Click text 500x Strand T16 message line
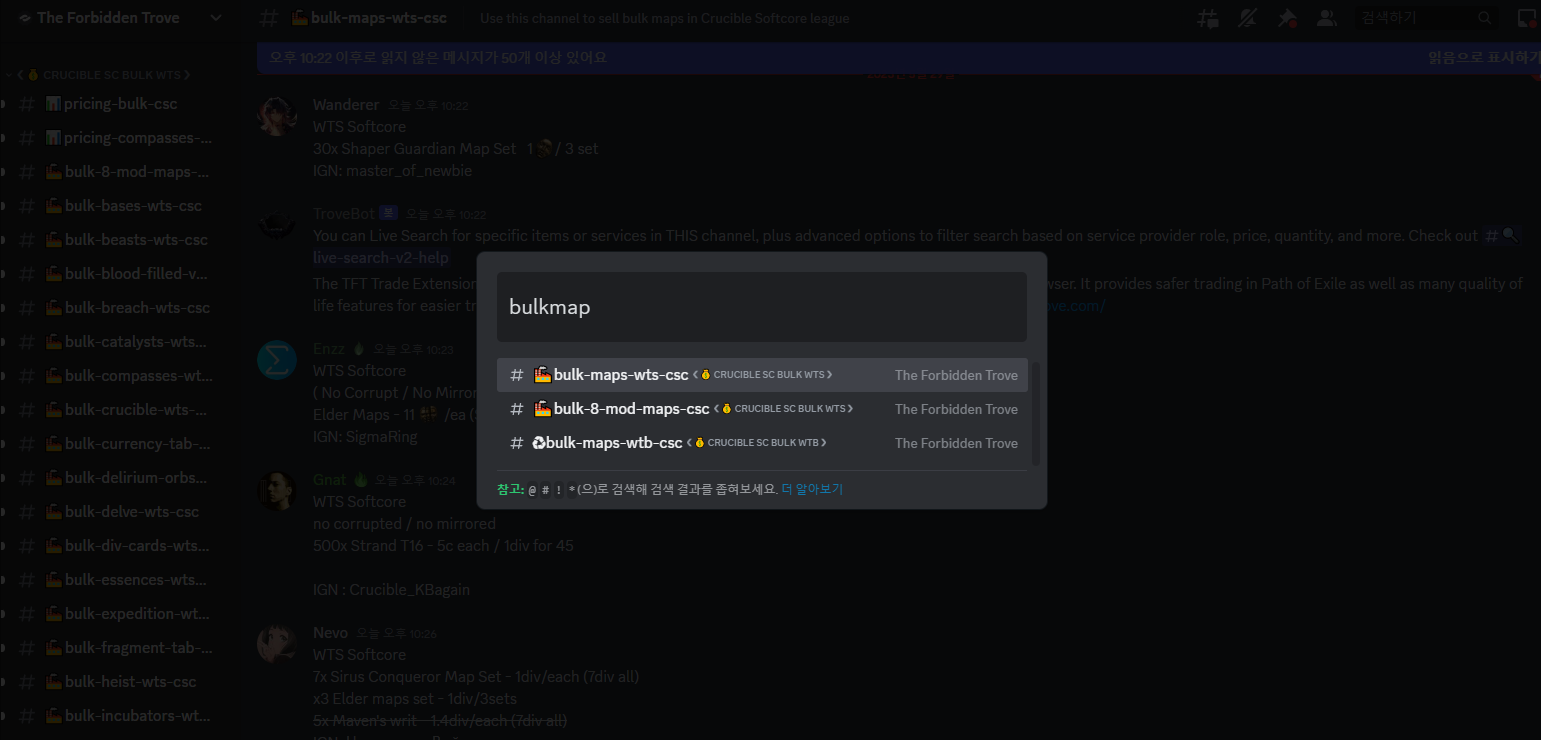The height and width of the screenshot is (740, 1541). point(443,546)
